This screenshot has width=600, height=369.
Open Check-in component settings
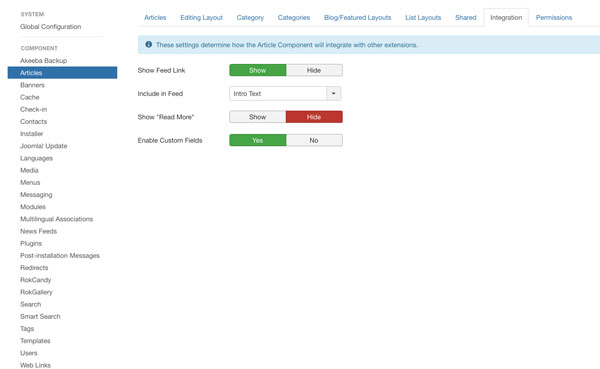(x=33, y=109)
